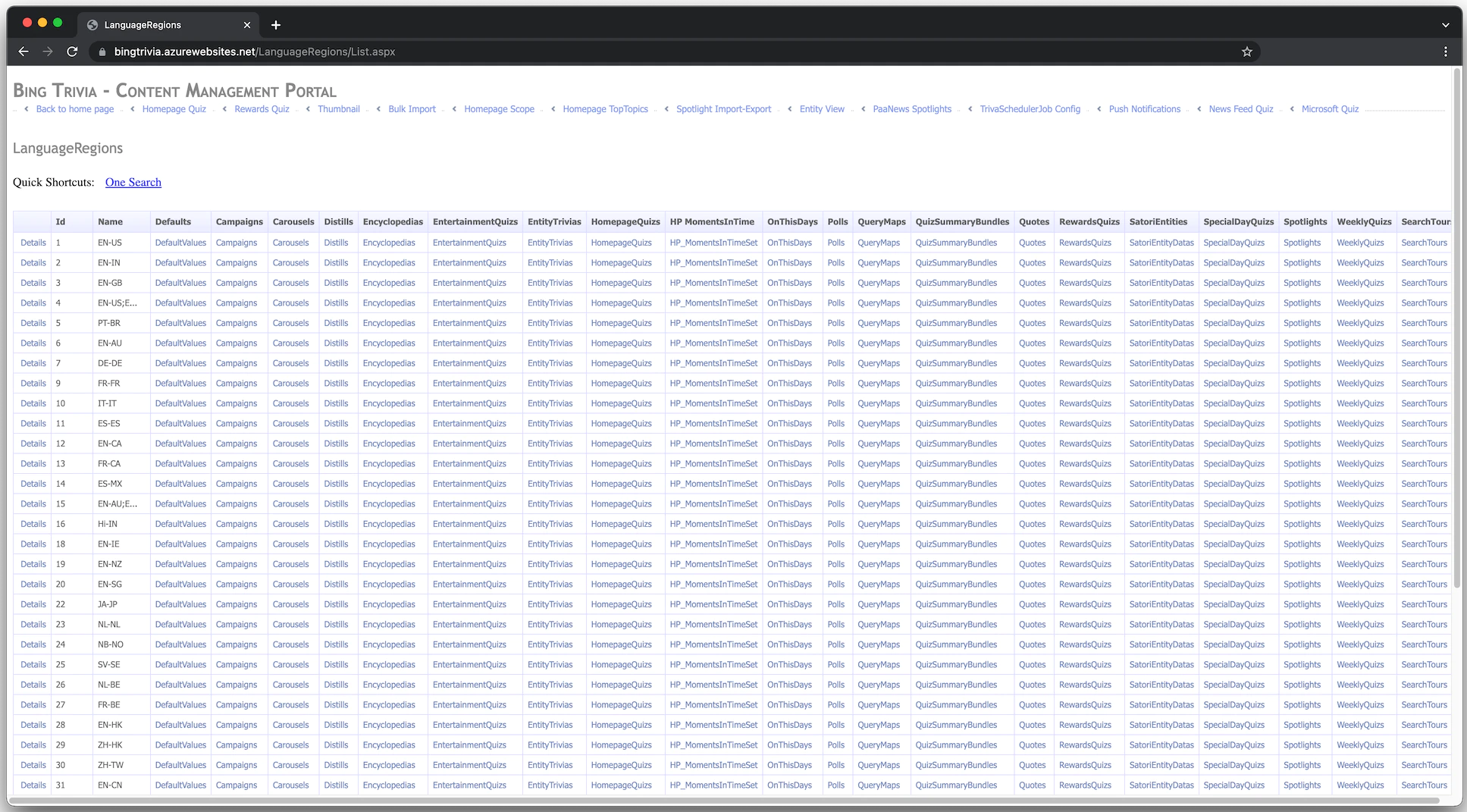Bookmark page with the star icon
This screenshot has width=1467, height=812.
tap(1246, 52)
